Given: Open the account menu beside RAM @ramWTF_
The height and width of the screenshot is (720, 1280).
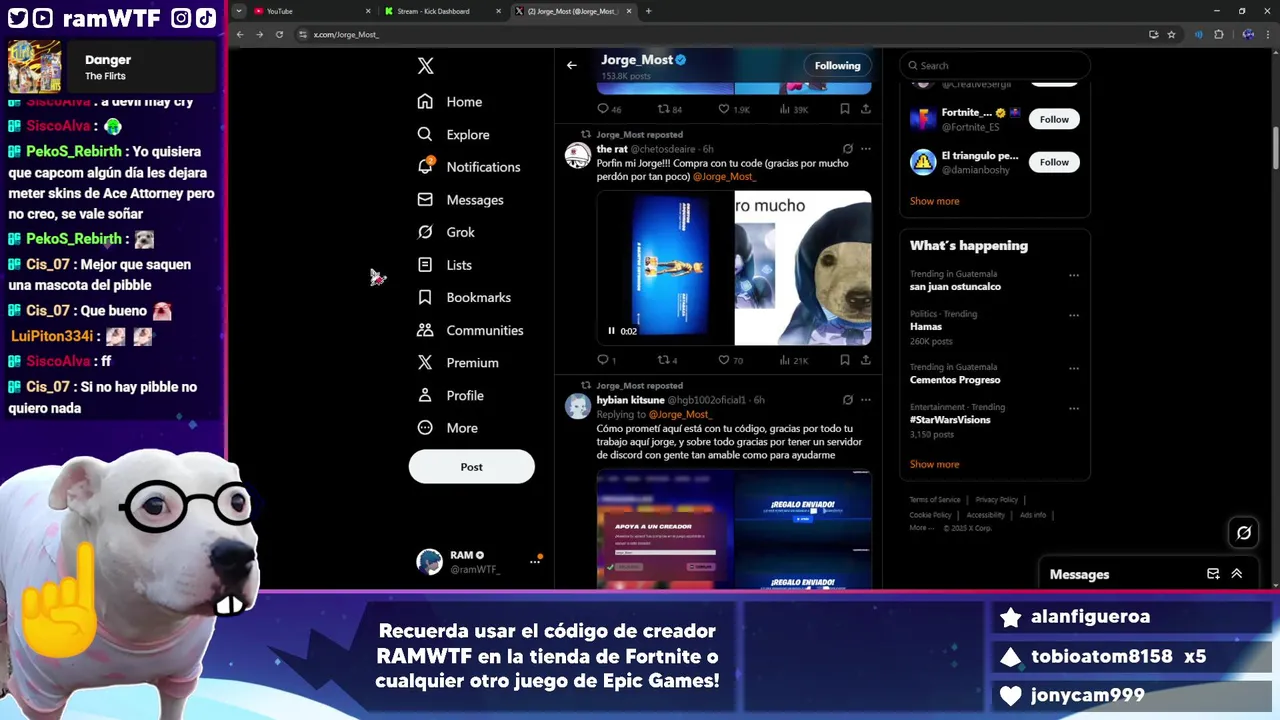Looking at the screenshot, I should click(x=535, y=562).
